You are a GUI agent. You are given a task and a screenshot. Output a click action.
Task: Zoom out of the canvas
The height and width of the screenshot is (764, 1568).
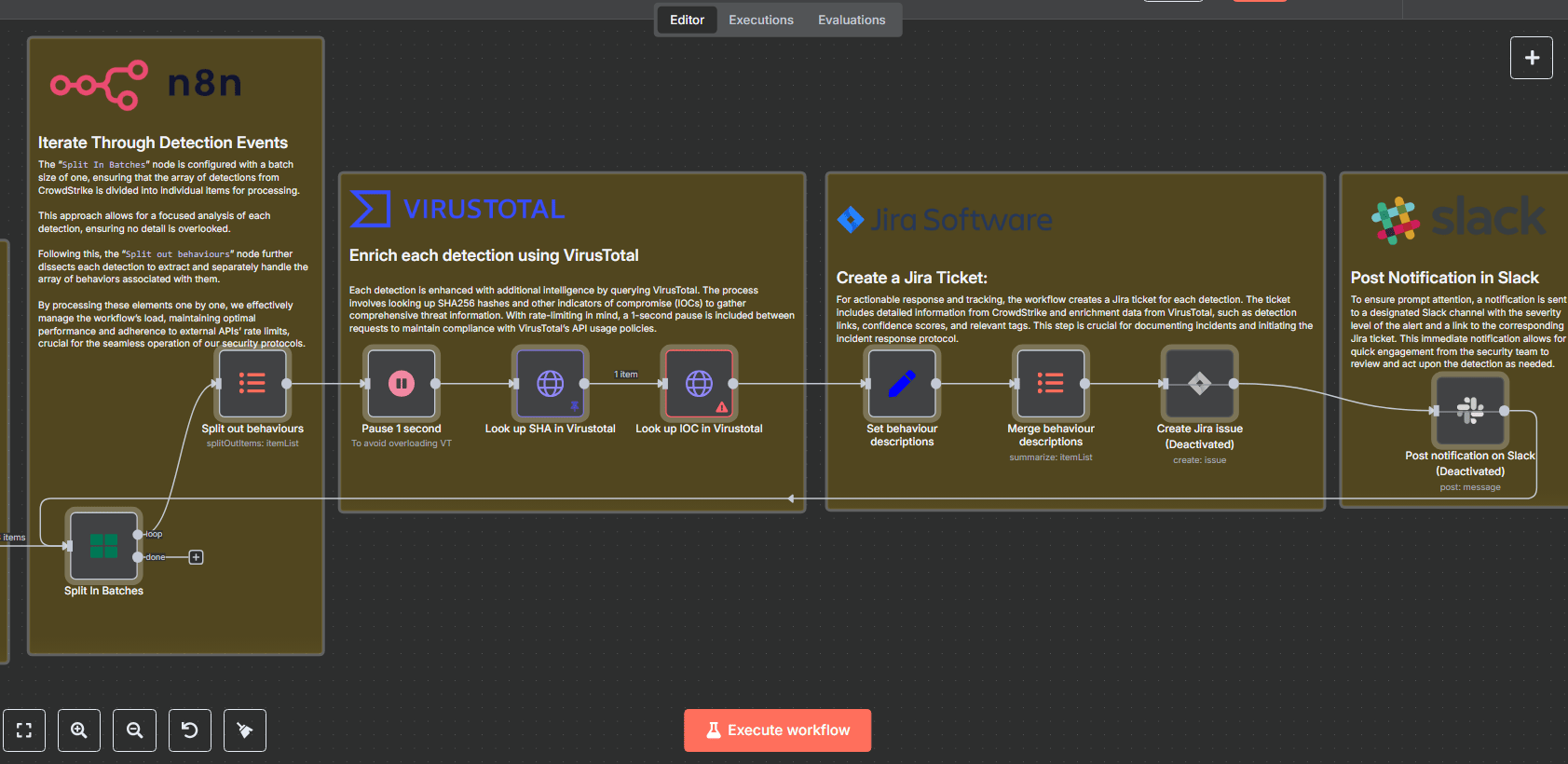135,730
